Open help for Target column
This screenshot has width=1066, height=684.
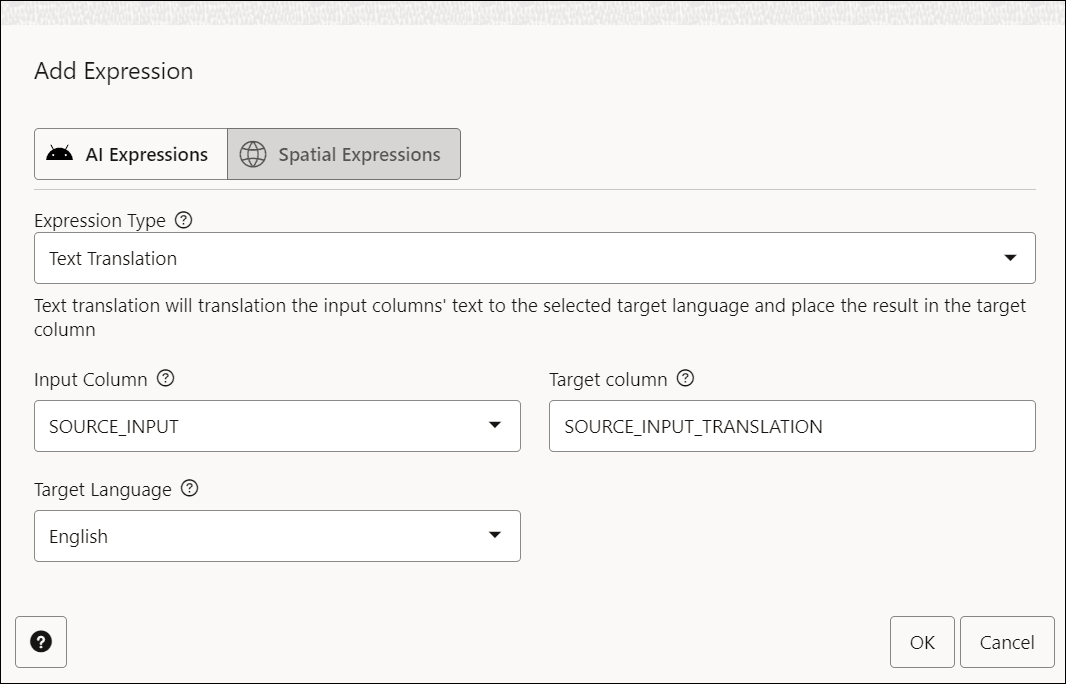tap(684, 378)
